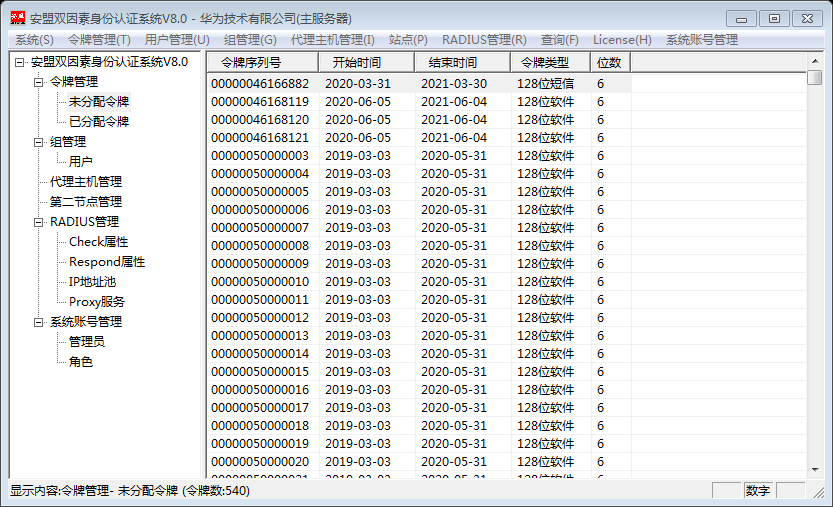Select token row 00000050000010
The image size is (833, 507).
tap(419, 282)
